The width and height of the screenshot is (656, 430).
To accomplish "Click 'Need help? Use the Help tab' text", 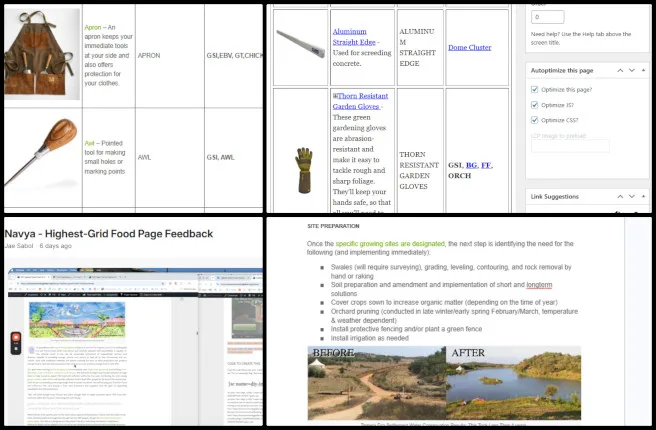I will click(x=581, y=38).
